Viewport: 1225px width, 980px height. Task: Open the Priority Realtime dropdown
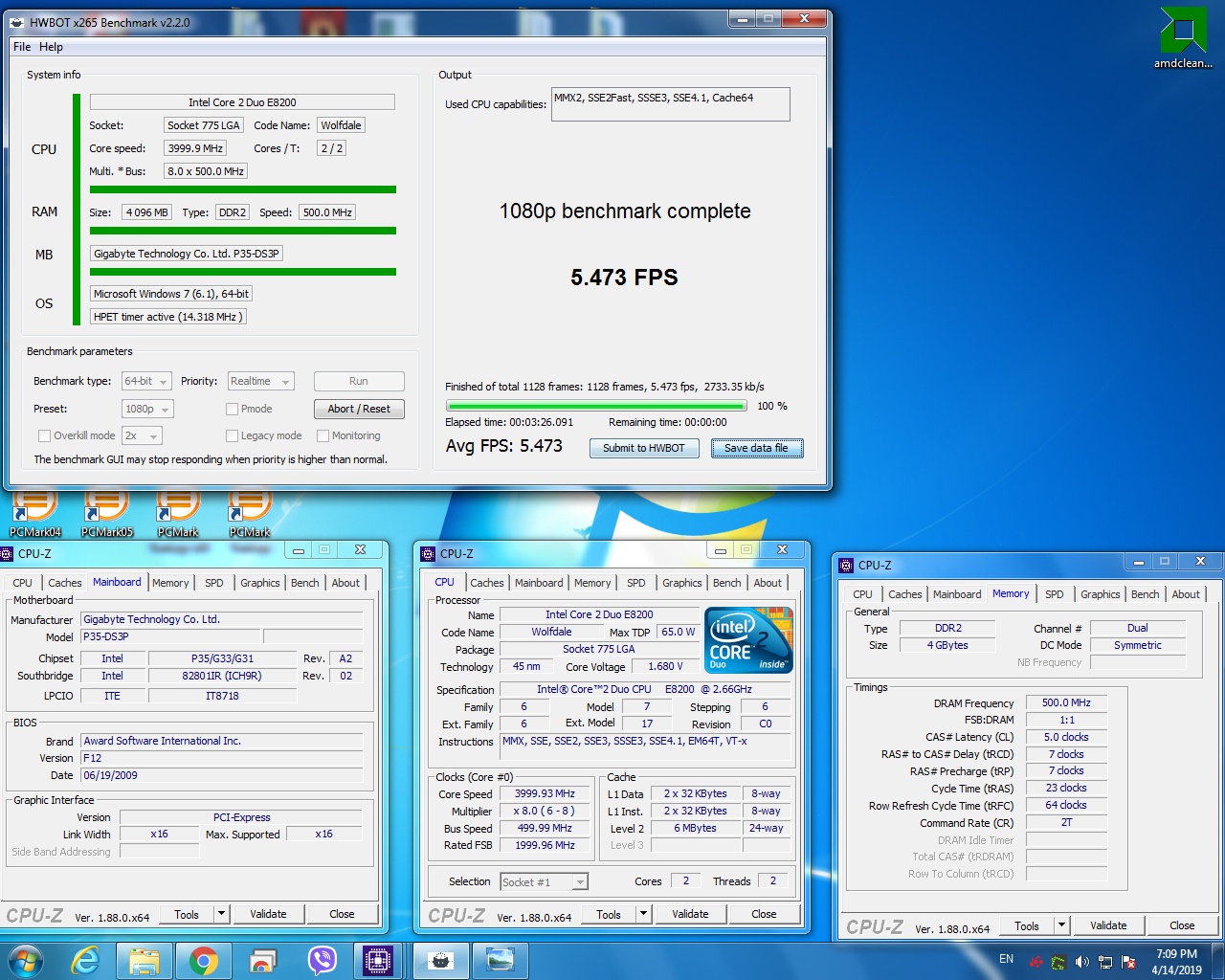260,381
